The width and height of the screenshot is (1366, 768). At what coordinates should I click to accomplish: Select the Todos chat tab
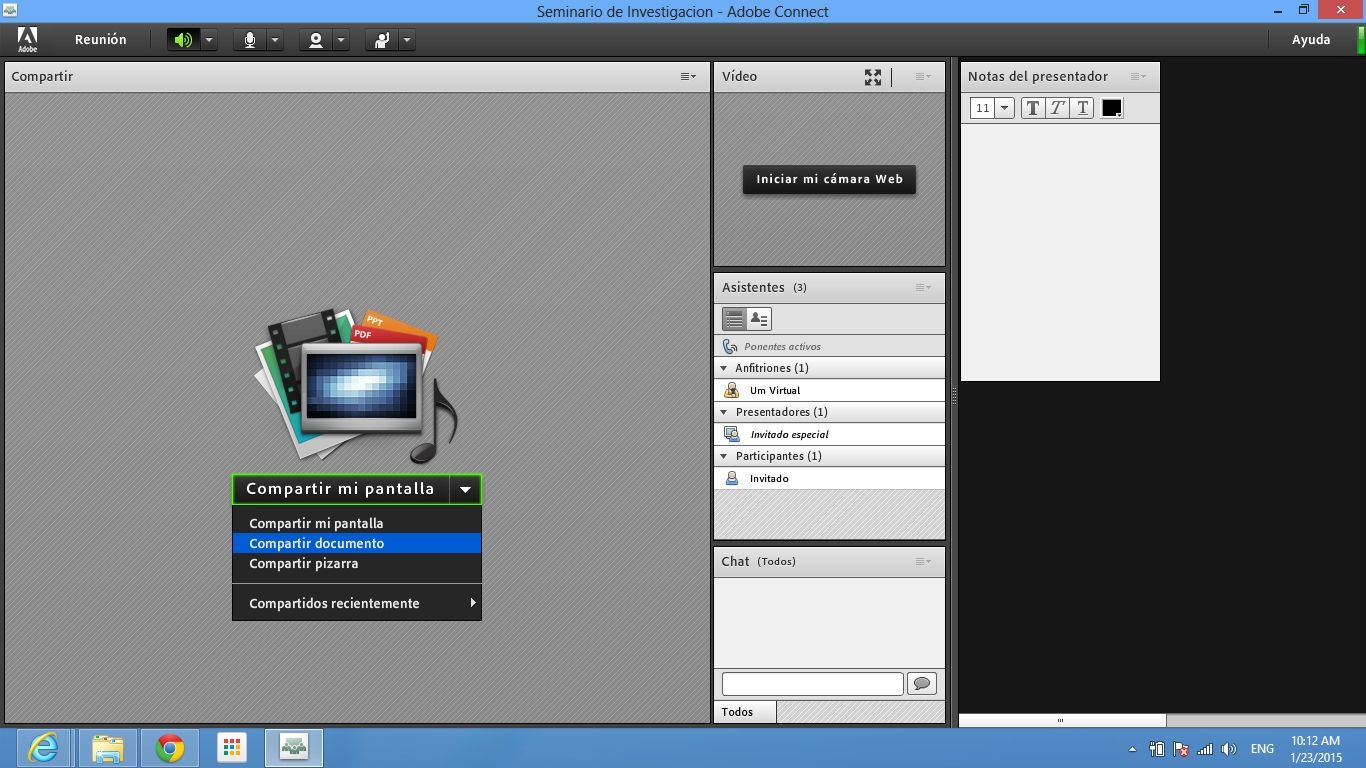(745, 712)
